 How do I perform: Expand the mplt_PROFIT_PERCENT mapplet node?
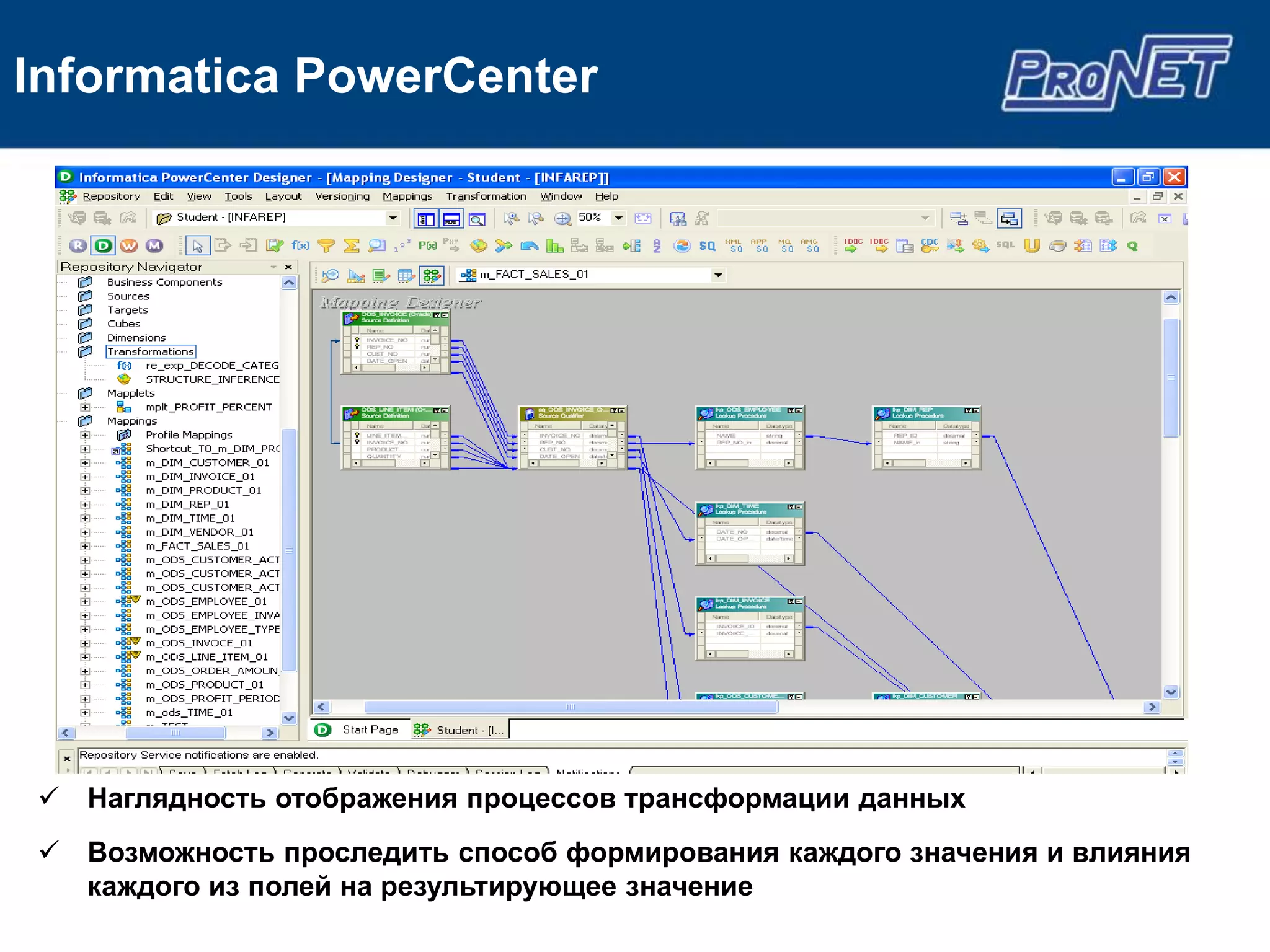coord(85,407)
